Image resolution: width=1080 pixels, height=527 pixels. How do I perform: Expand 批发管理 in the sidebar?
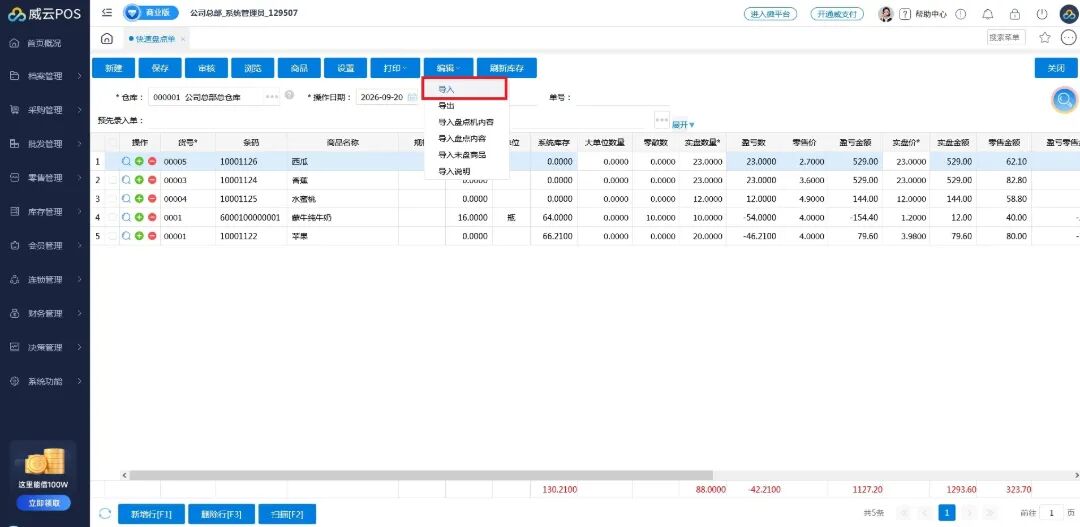[x=45, y=144]
